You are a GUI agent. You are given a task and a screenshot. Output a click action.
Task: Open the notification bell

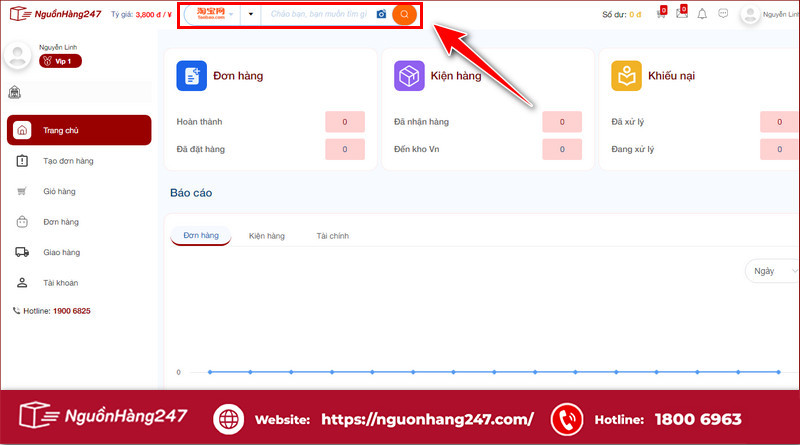tap(702, 14)
